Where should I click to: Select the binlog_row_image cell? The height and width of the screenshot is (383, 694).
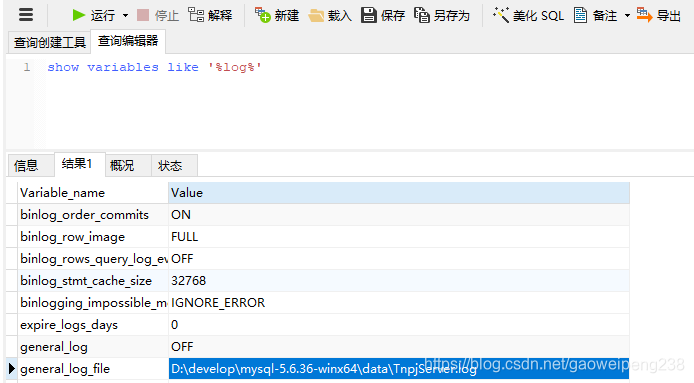[x=93, y=237]
